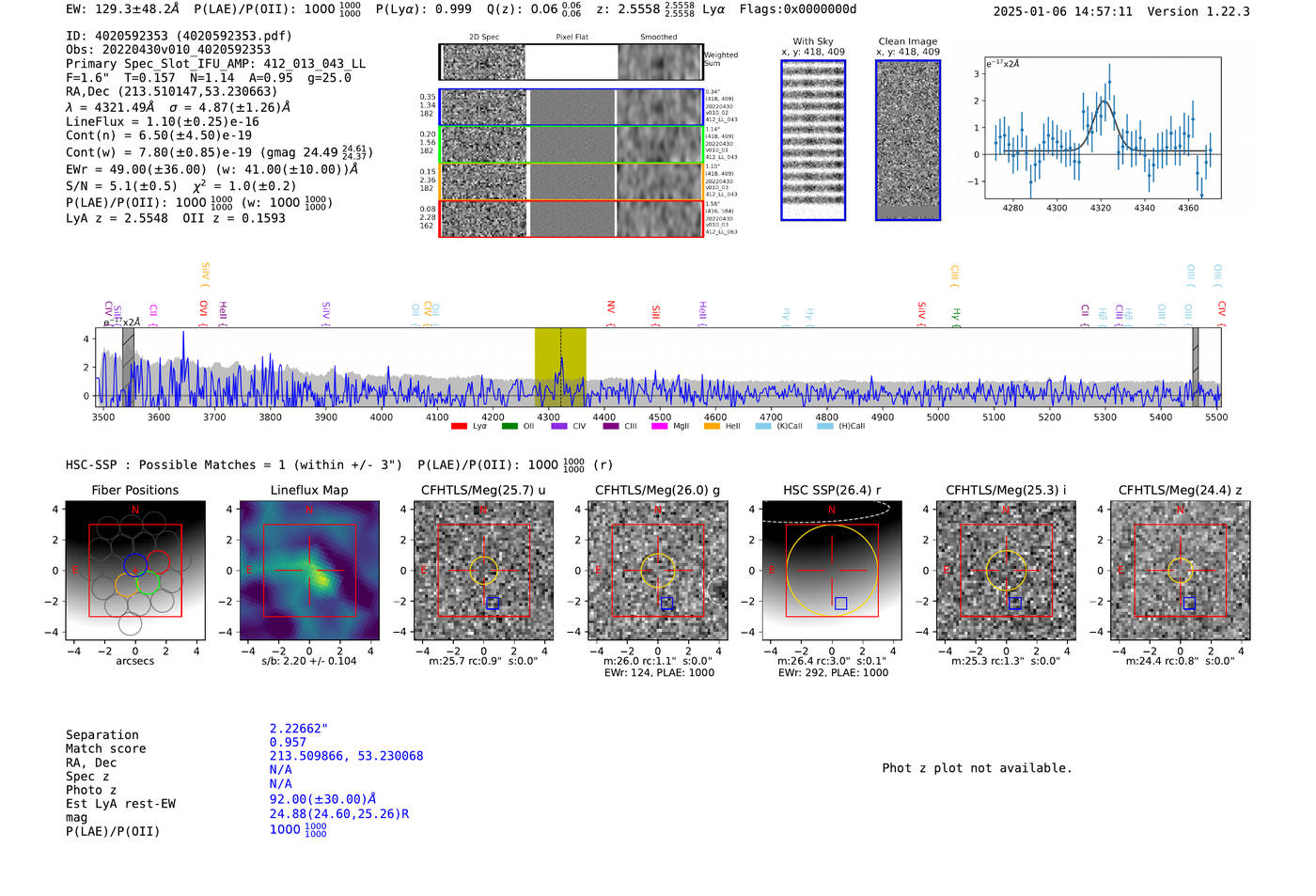The width and height of the screenshot is (1316, 896).
Task: Click the magenta MgII legend swatch
Action: (x=659, y=426)
